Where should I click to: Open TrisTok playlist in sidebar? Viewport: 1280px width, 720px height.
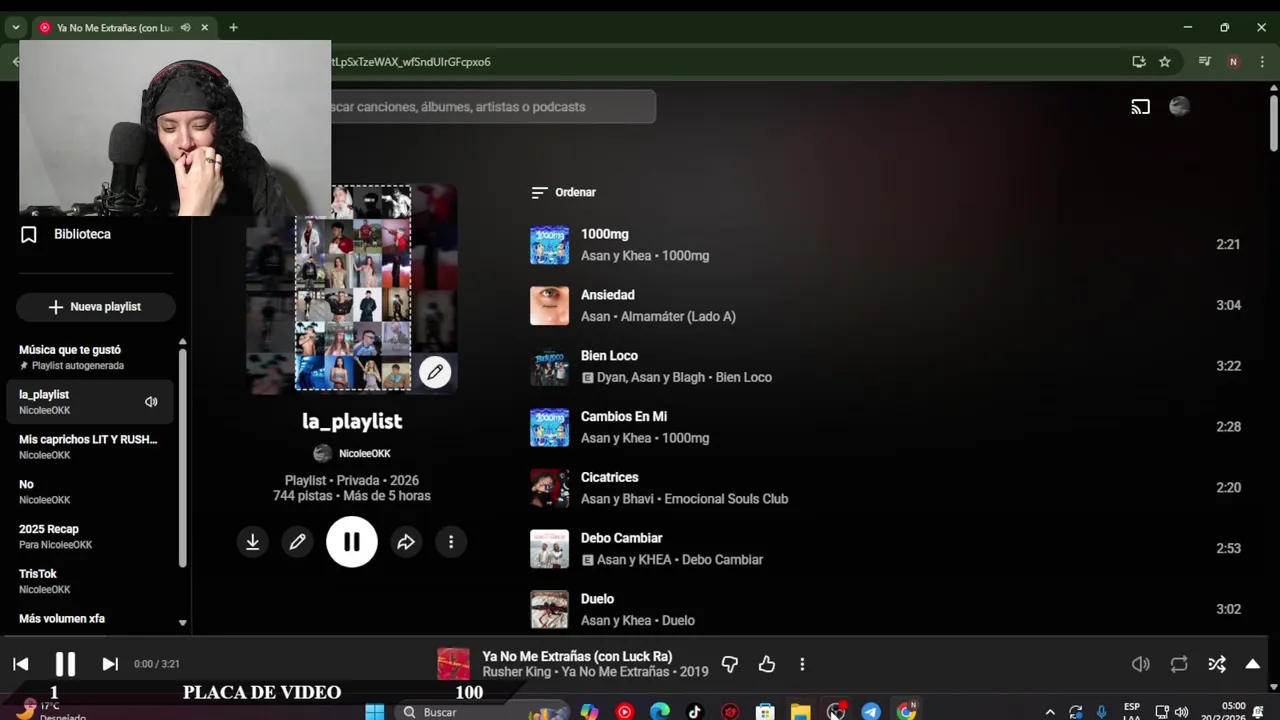[x=90, y=581]
